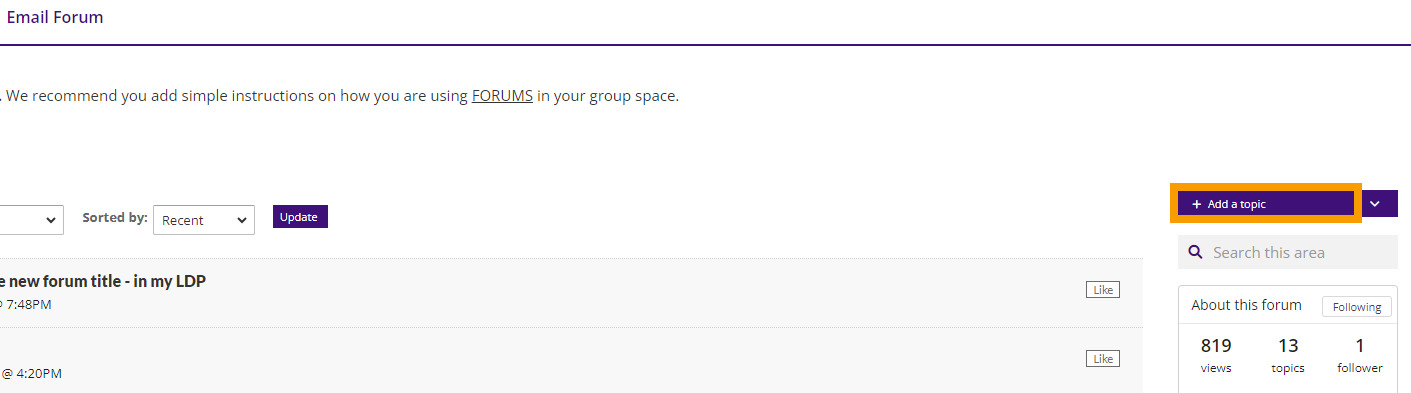Open the topic 'new forum title - in my LDP'
Screen dimensions: 1411x393
(103, 281)
